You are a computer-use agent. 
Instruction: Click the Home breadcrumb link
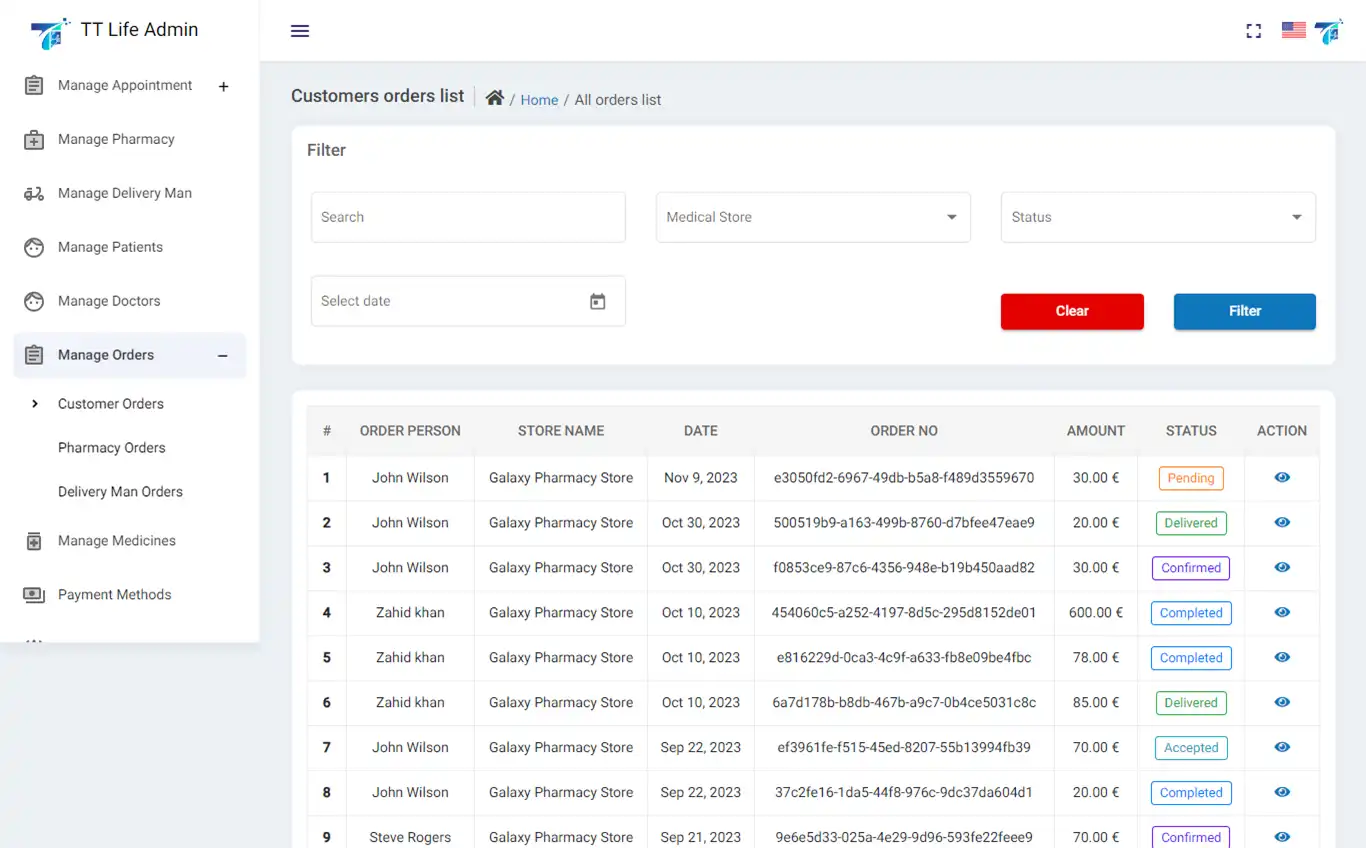[539, 100]
